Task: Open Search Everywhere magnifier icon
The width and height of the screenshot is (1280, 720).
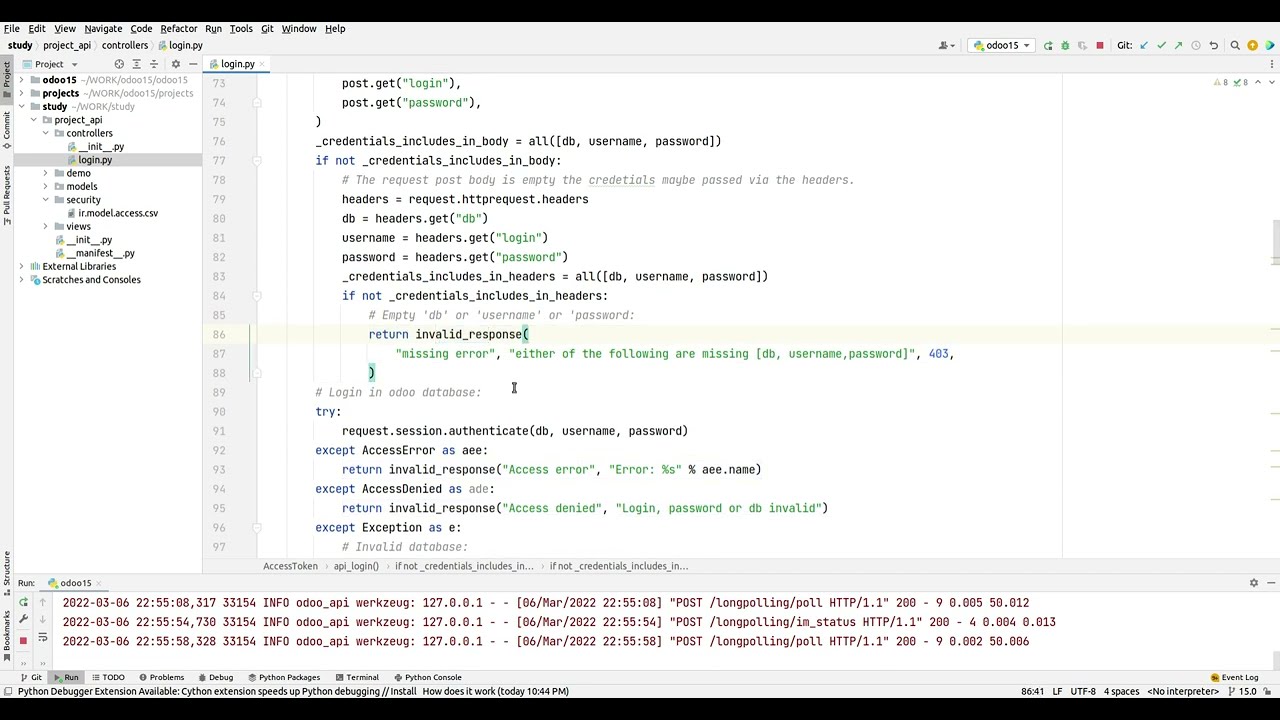Action: pyautogui.click(x=1235, y=45)
